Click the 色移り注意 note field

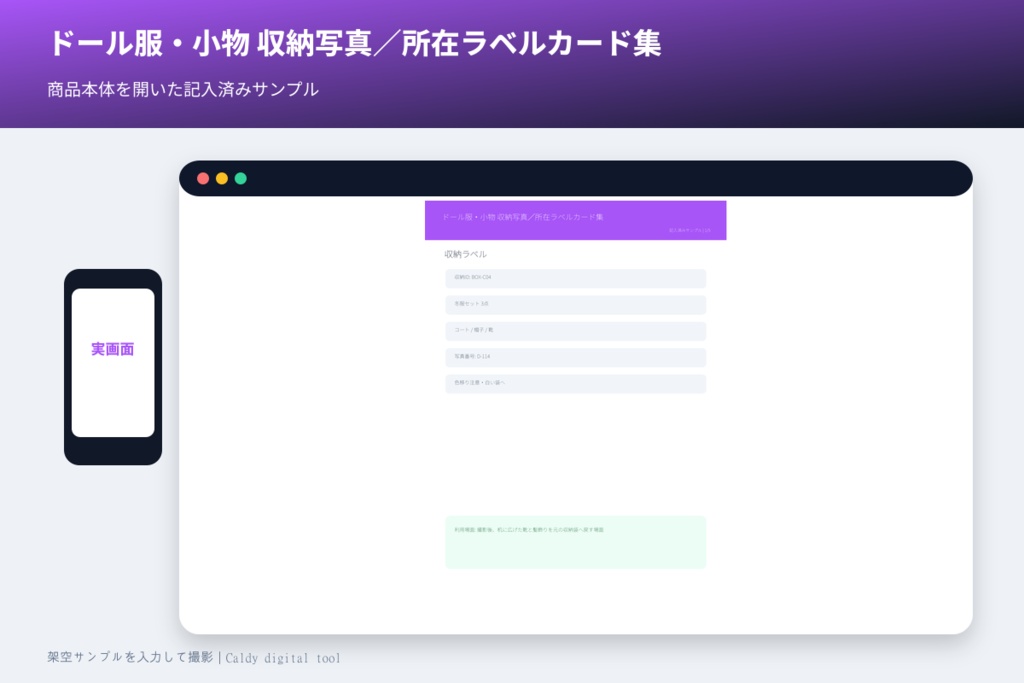tap(575, 383)
